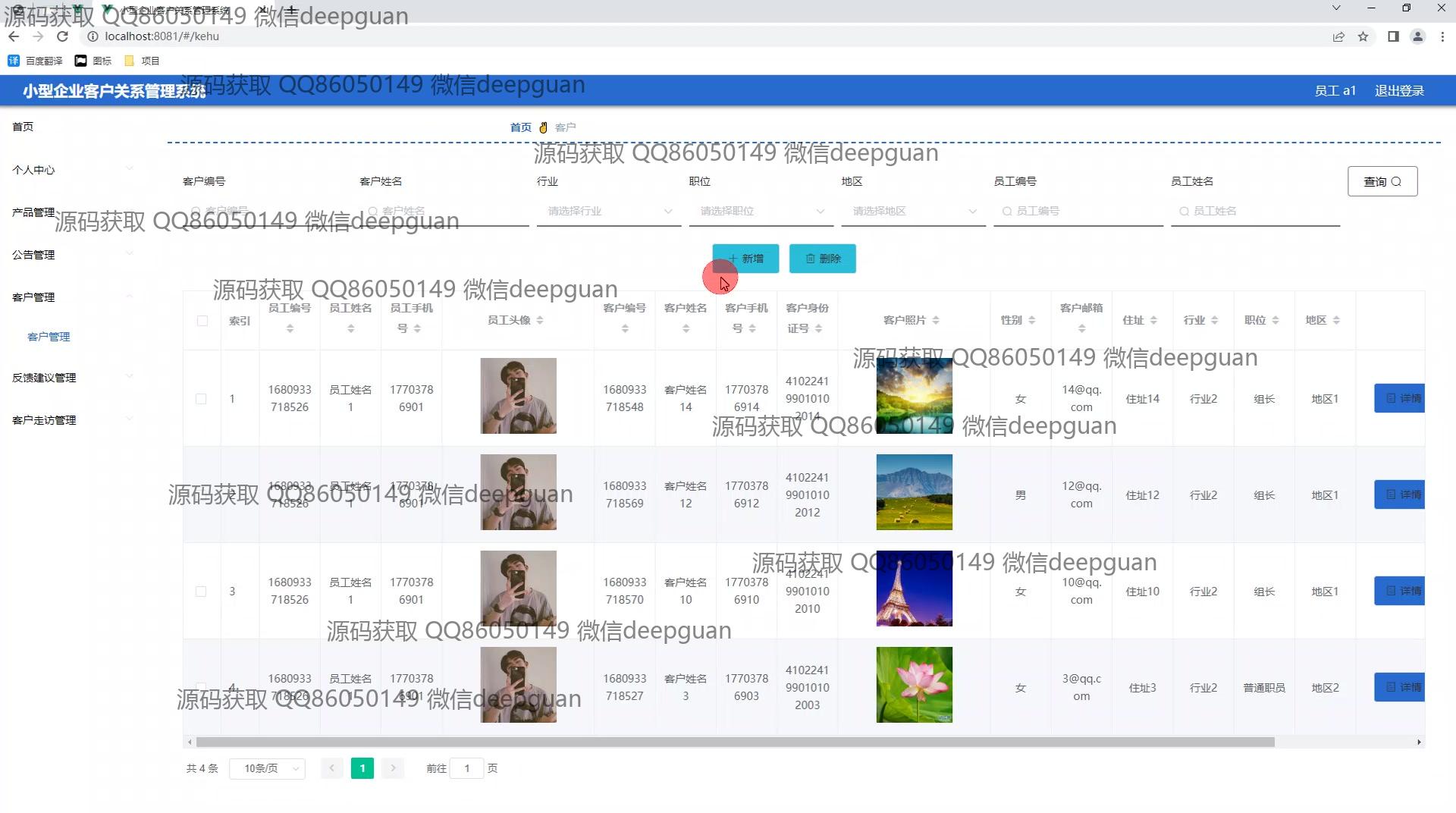Click the 客户姓名 search input field

tap(447, 211)
